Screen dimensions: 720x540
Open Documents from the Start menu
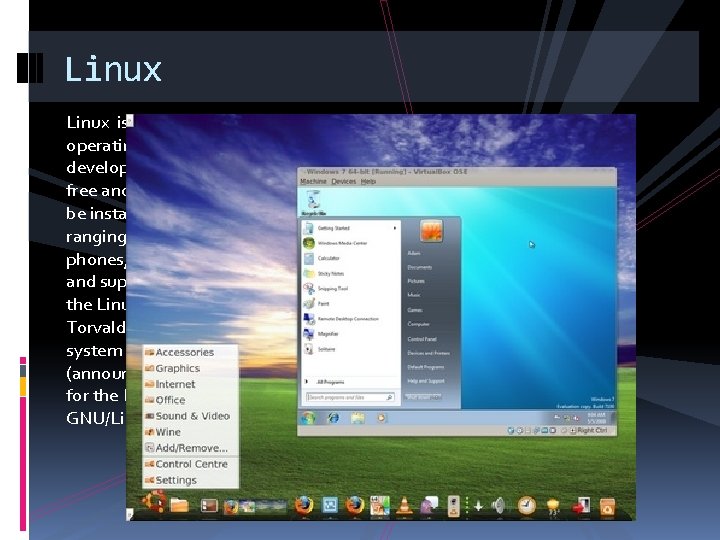coord(419,267)
